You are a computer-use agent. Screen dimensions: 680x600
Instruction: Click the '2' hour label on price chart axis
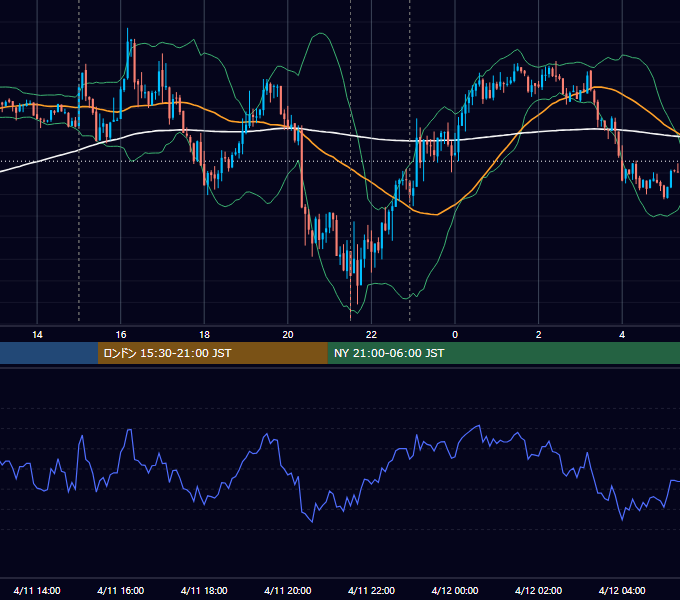[539, 335]
